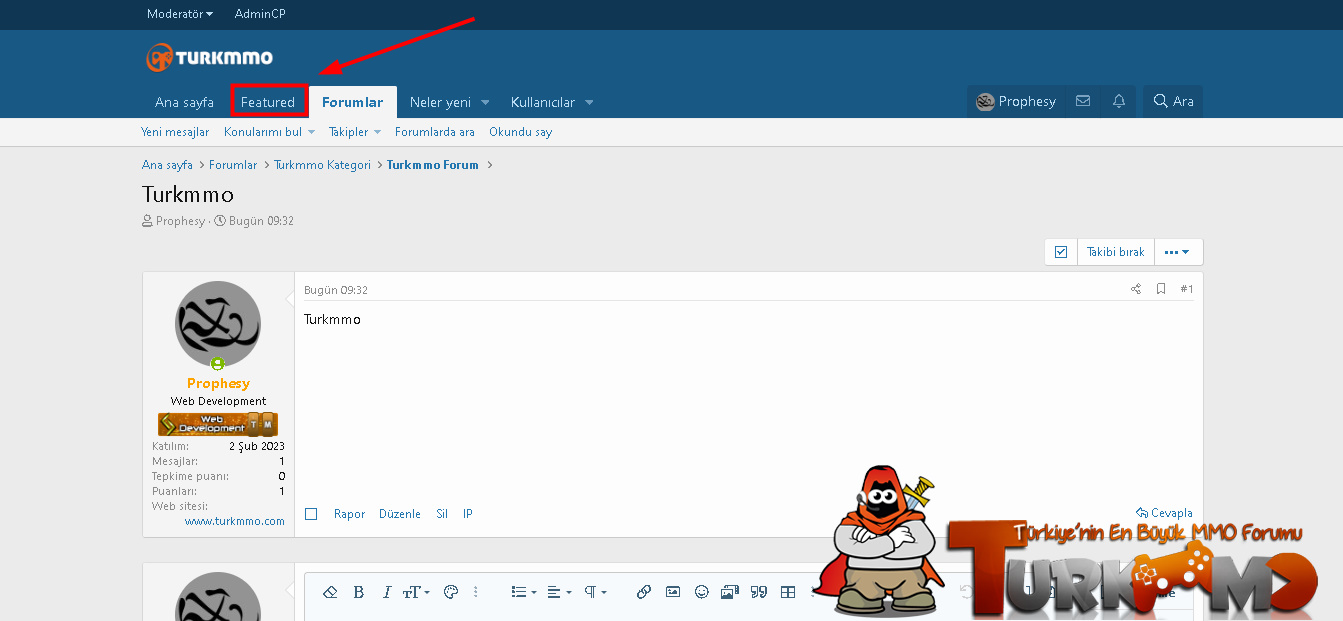This screenshot has width=1343, height=621.
Task: Tick the selection checkbox beside Rapor
Action: [x=311, y=514]
